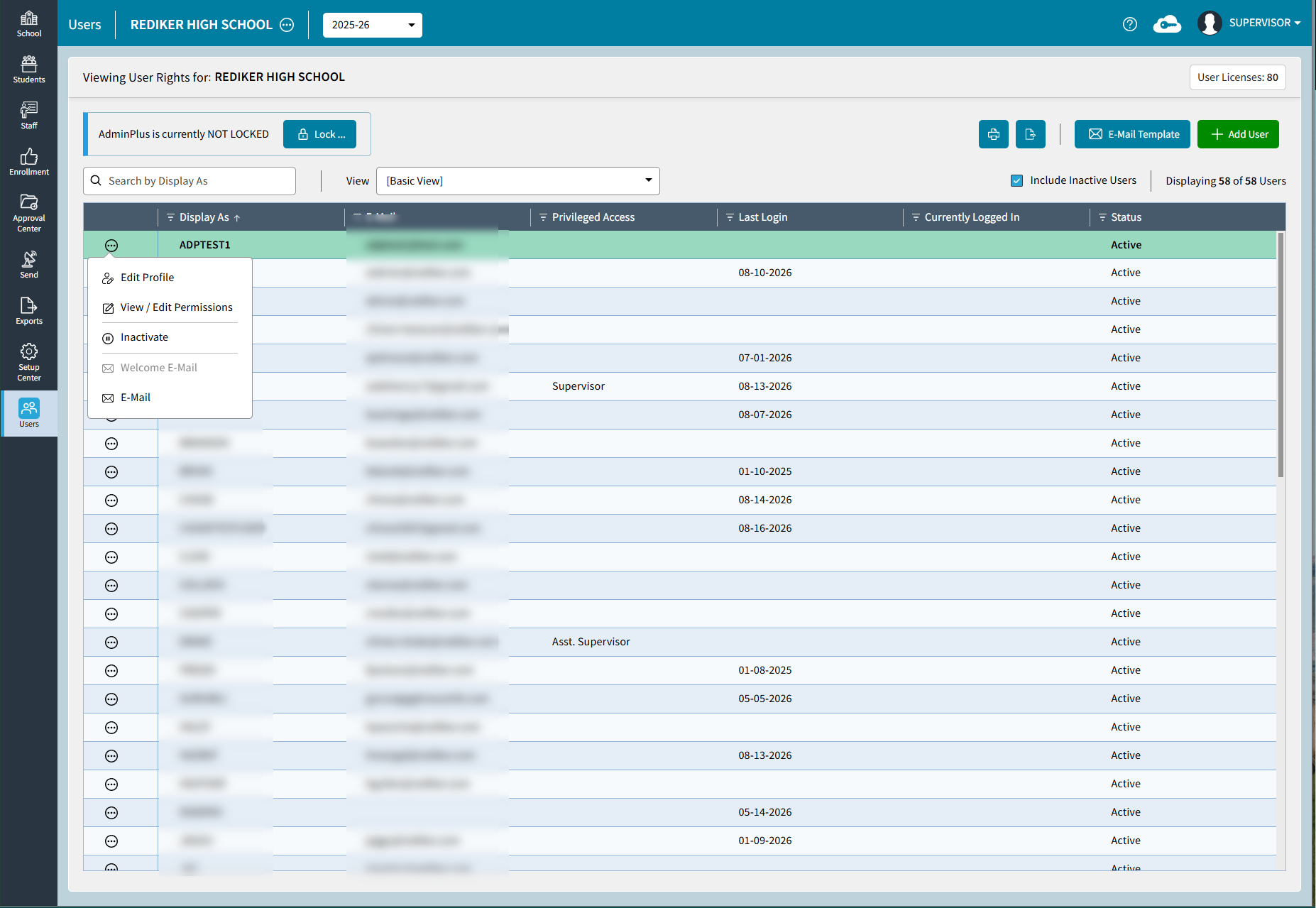The height and width of the screenshot is (908, 1316).
Task: Open row actions for 01-08-2025 login row
Action: coord(111,671)
